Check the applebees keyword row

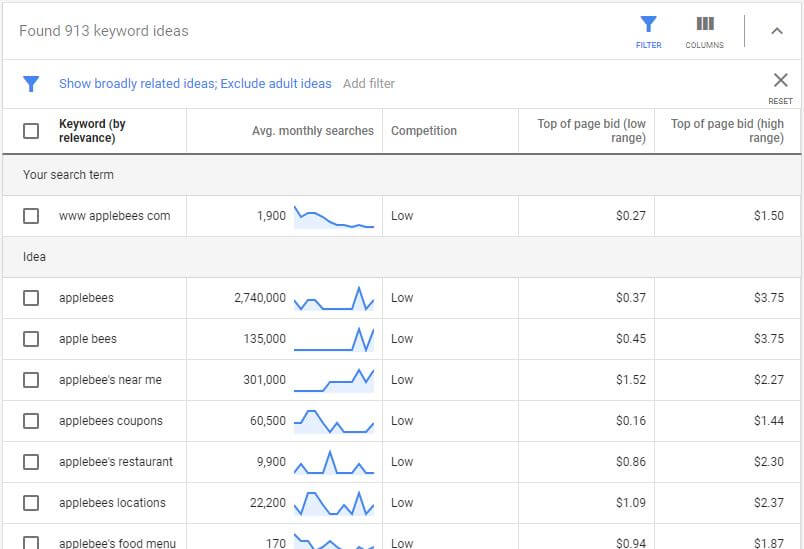31,298
